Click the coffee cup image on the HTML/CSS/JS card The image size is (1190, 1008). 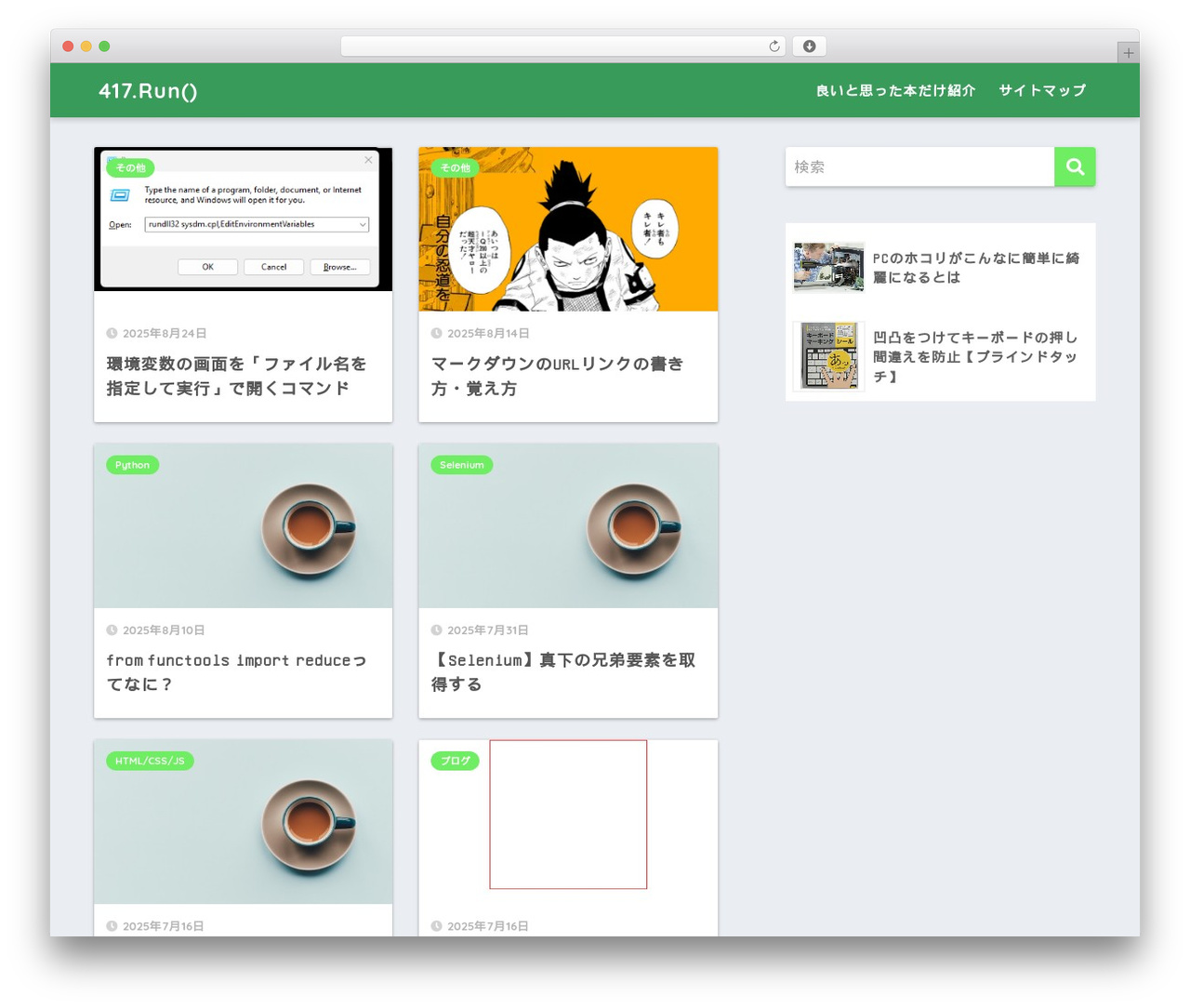coord(243,822)
